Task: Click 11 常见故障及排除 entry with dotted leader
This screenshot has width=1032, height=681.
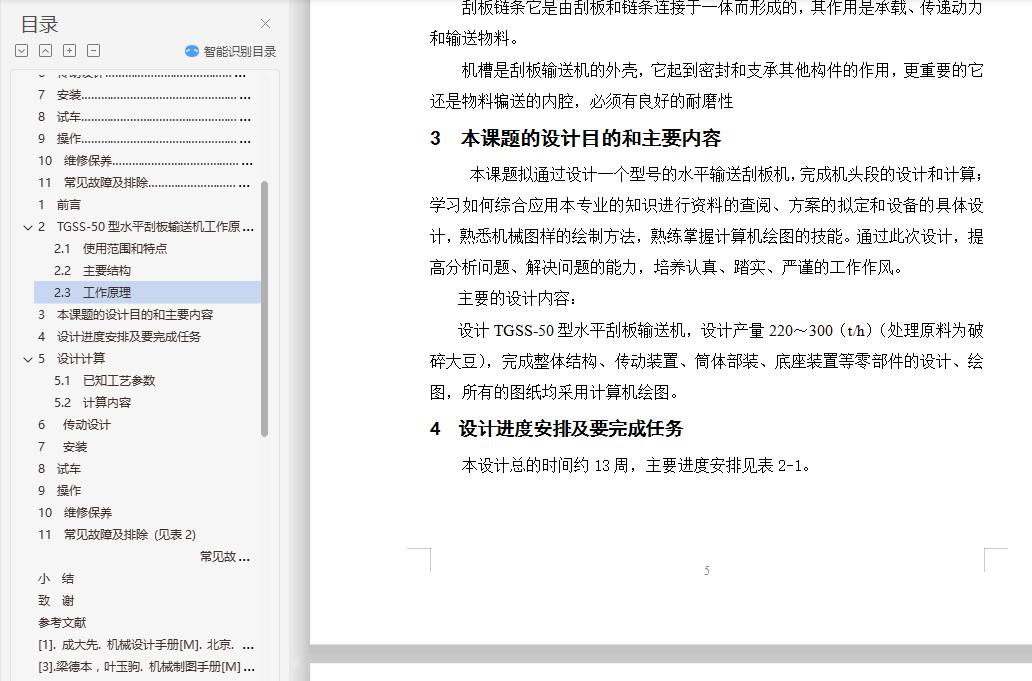Action: (x=143, y=182)
